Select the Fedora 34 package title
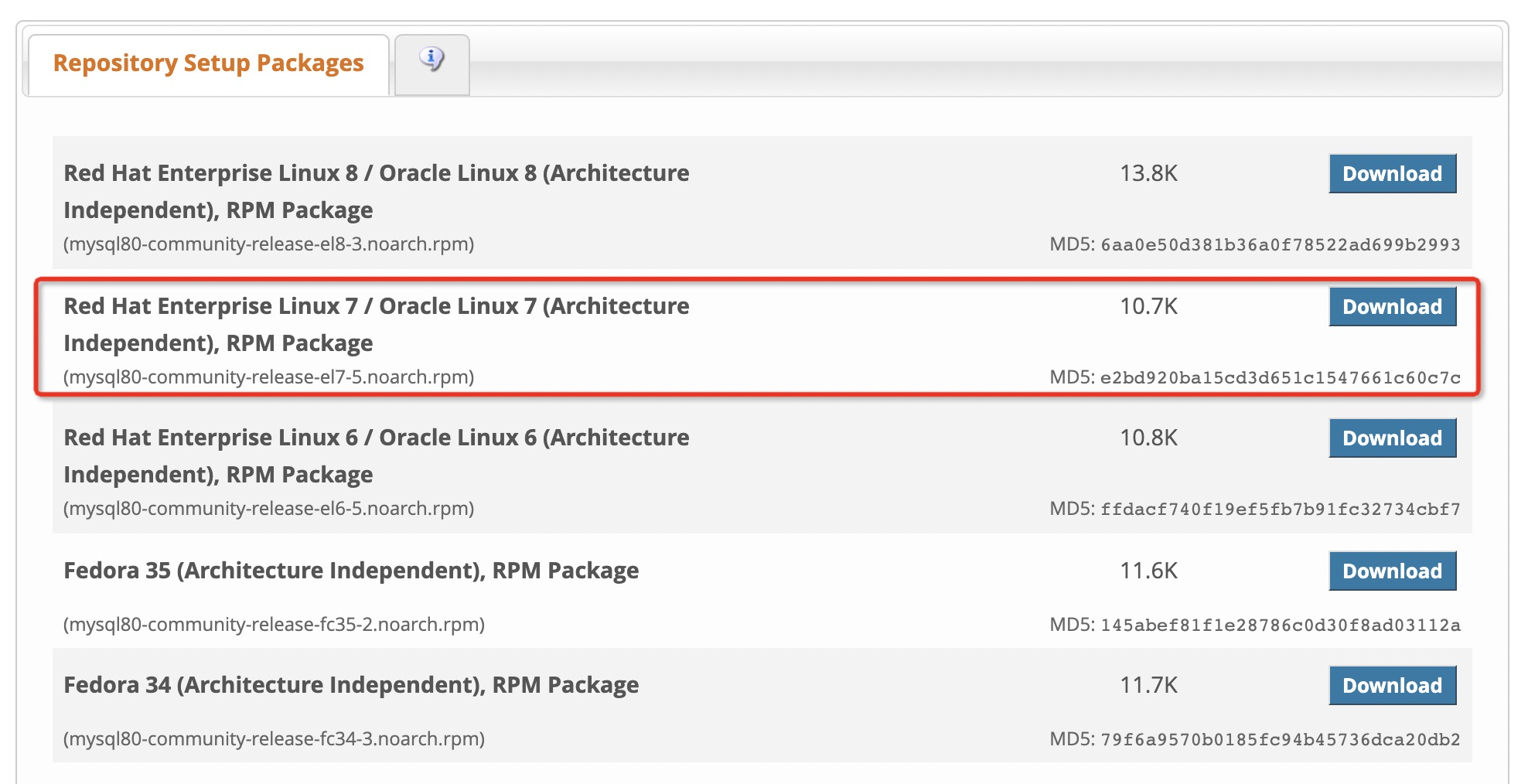This screenshot has width=1528, height=784. 351,685
